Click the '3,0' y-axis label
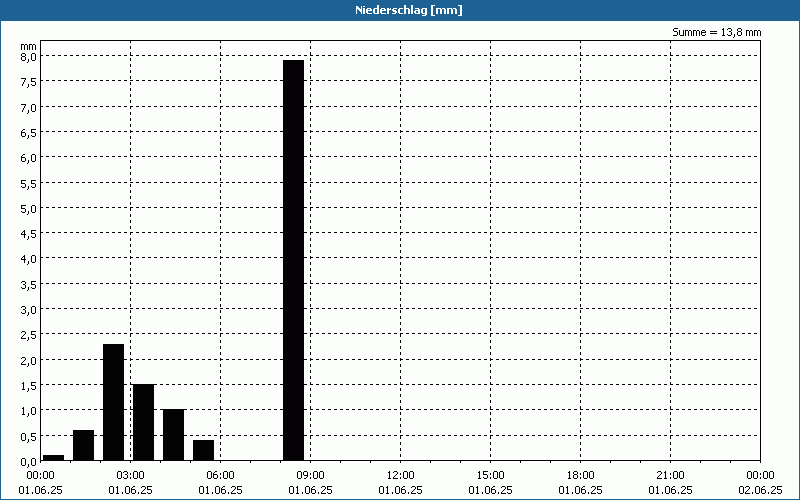 click(28, 310)
